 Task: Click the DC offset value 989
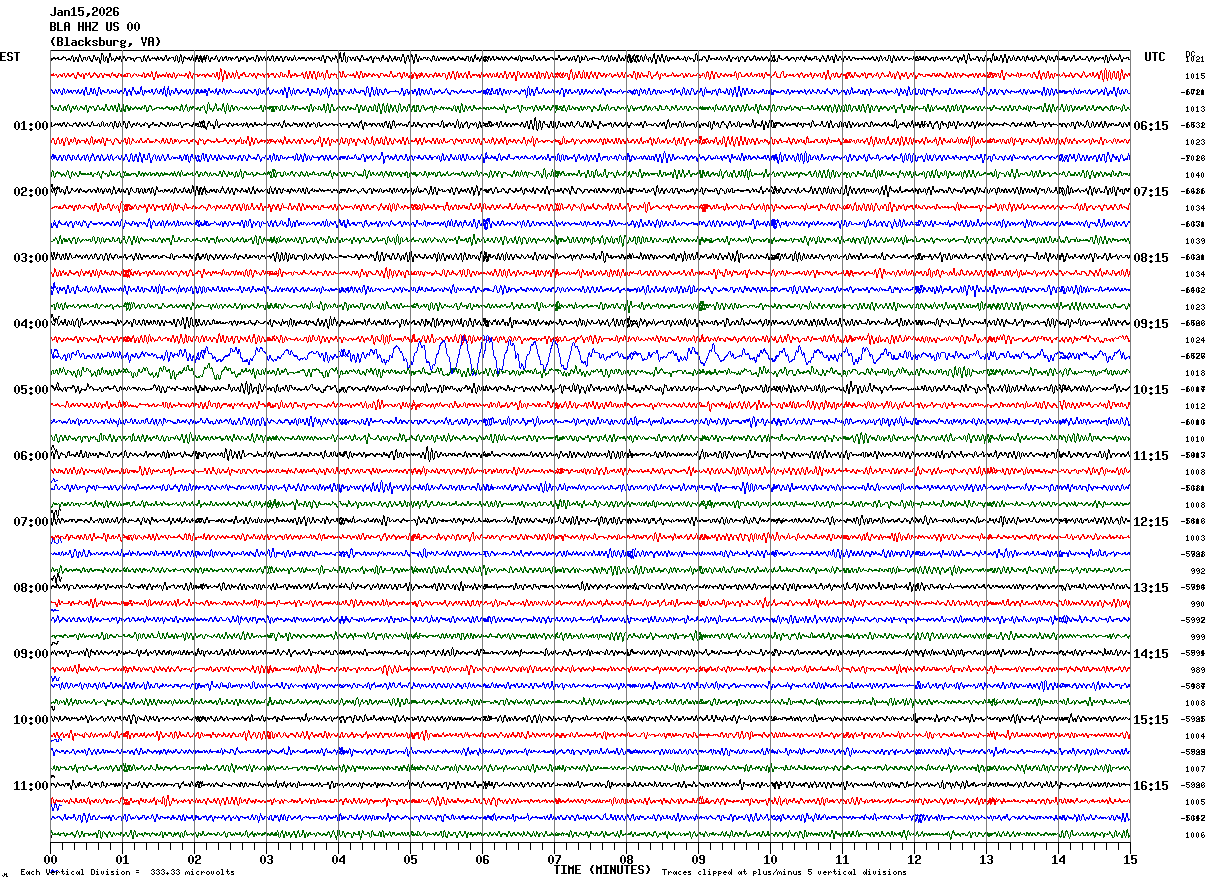point(1197,670)
